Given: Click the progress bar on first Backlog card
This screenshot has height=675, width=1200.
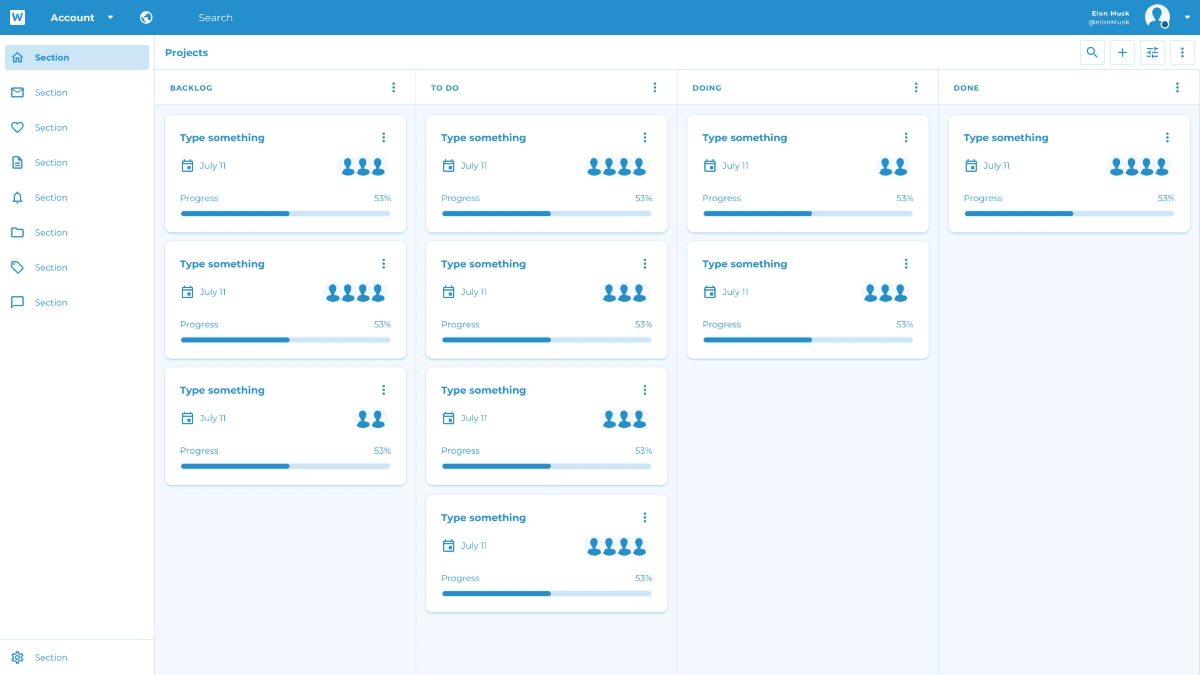Looking at the screenshot, I should (285, 213).
